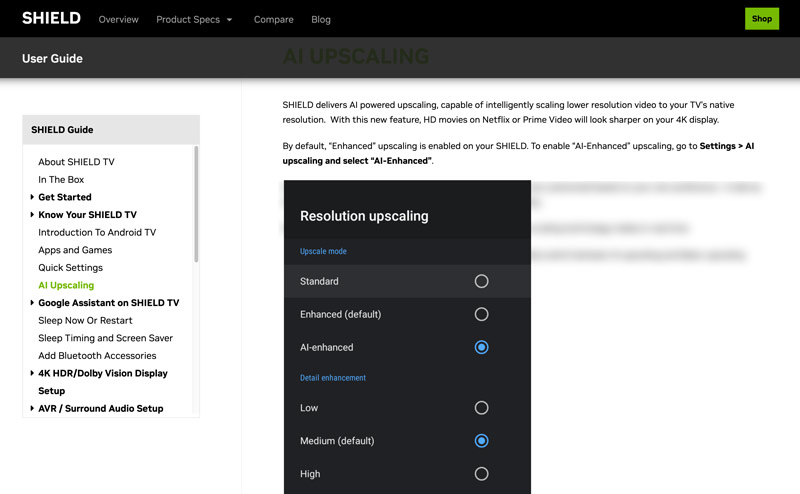This screenshot has height=494, width=800.
Task: Expand Google Assistant on SHIELD TV arrow
Action: 32,303
